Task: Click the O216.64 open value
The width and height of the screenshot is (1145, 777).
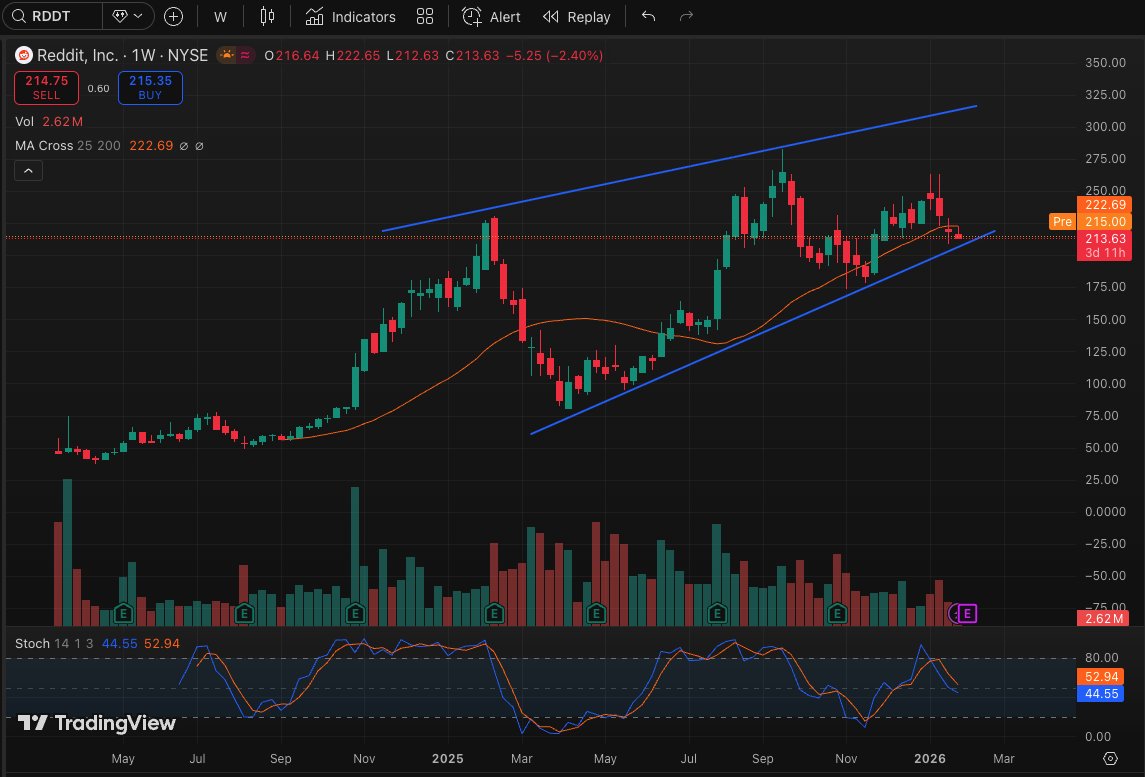Action: click(292, 56)
